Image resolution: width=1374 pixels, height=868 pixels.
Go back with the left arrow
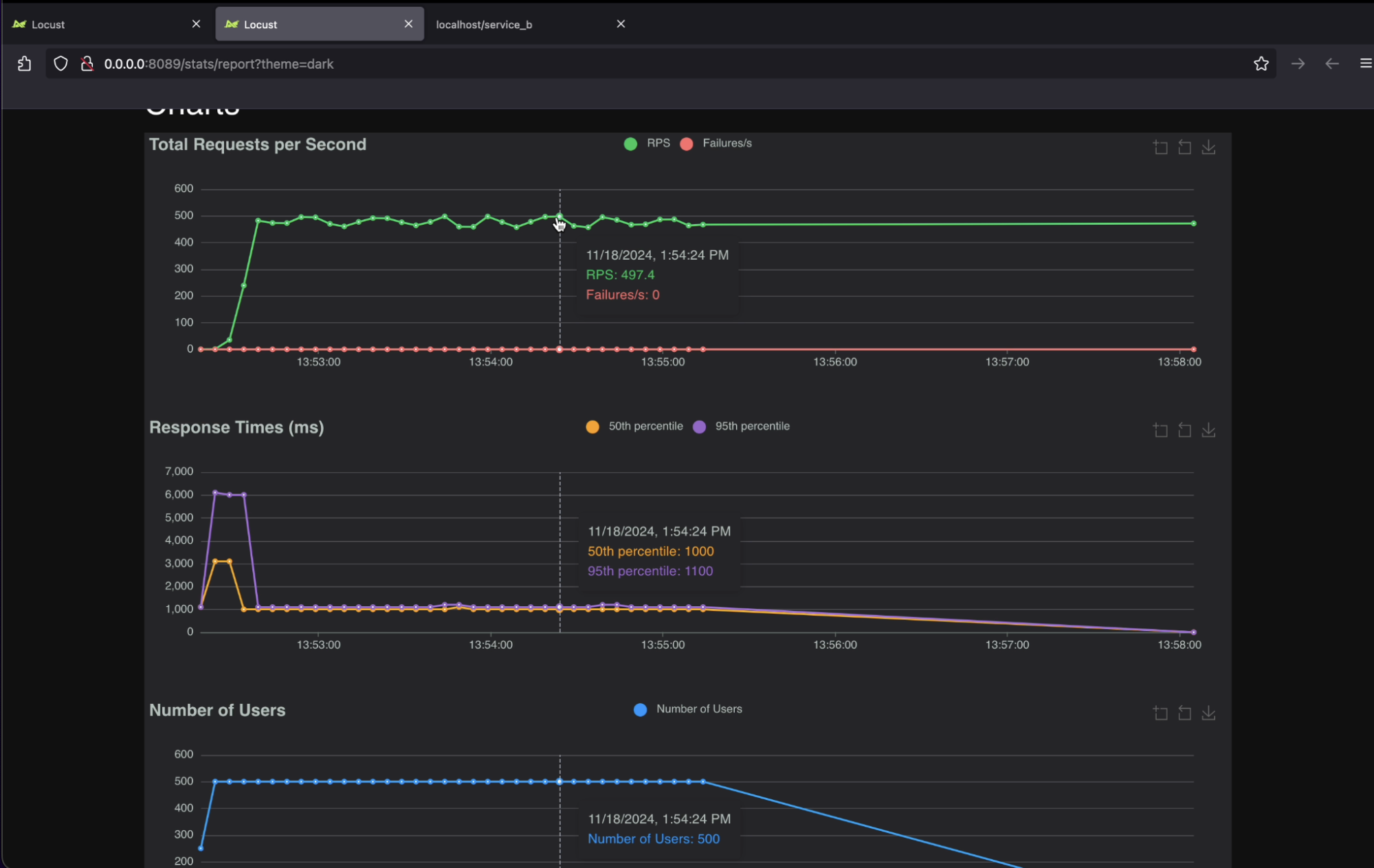1332,64
